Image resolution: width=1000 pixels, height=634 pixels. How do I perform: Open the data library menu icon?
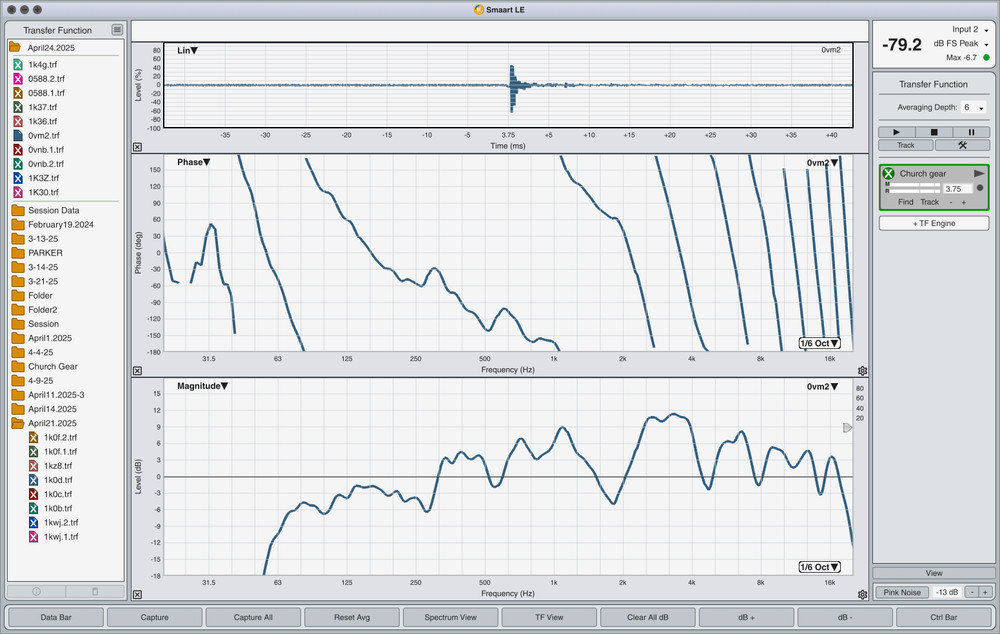click(117, 30)
